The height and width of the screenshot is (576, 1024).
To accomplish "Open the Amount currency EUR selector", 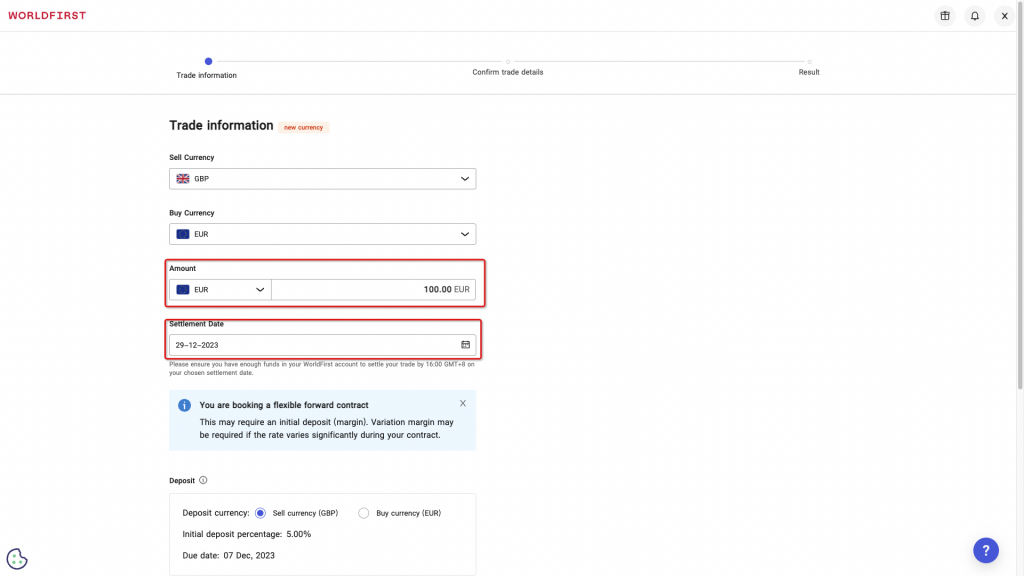I will pyautogui.click(x=220, y=290).
